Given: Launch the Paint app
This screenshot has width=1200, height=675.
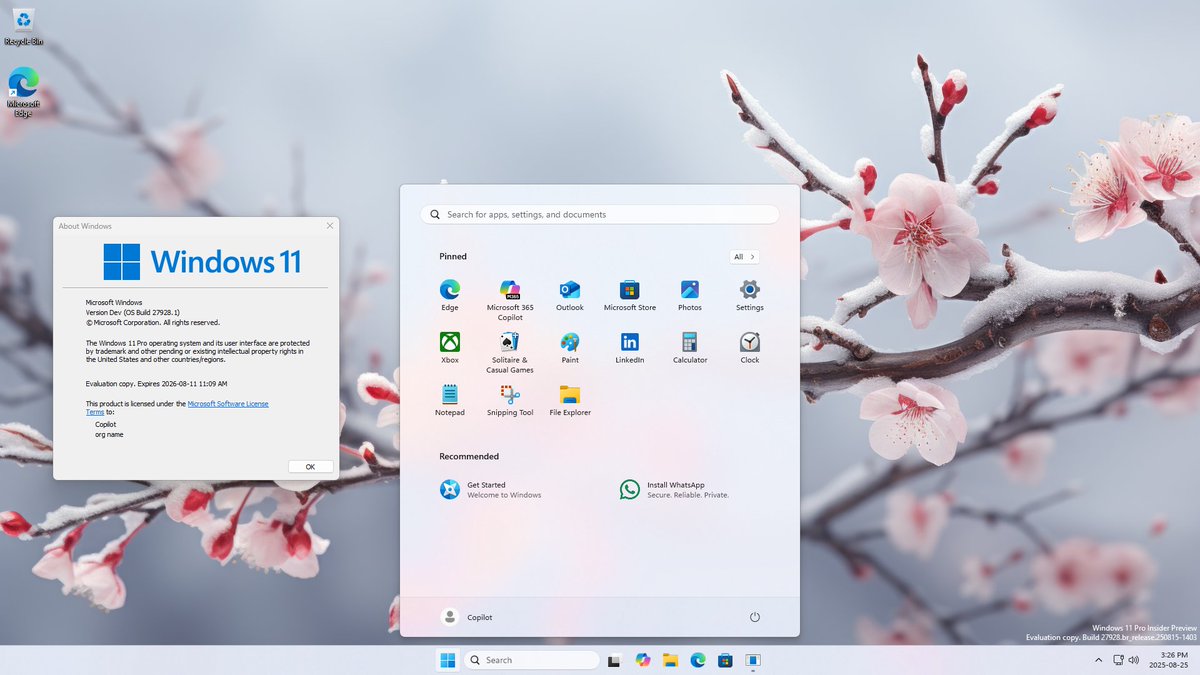Looking at the screenshot, I should pos(570,347).
